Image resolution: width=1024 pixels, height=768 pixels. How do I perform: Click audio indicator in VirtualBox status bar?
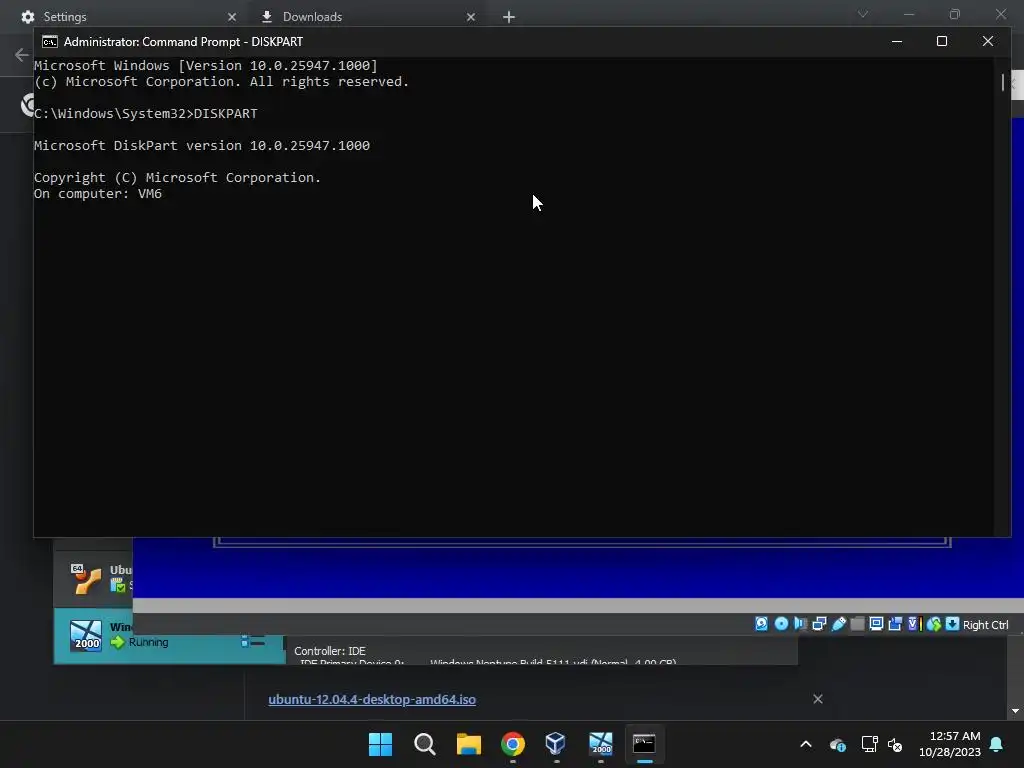click(800, 624)
